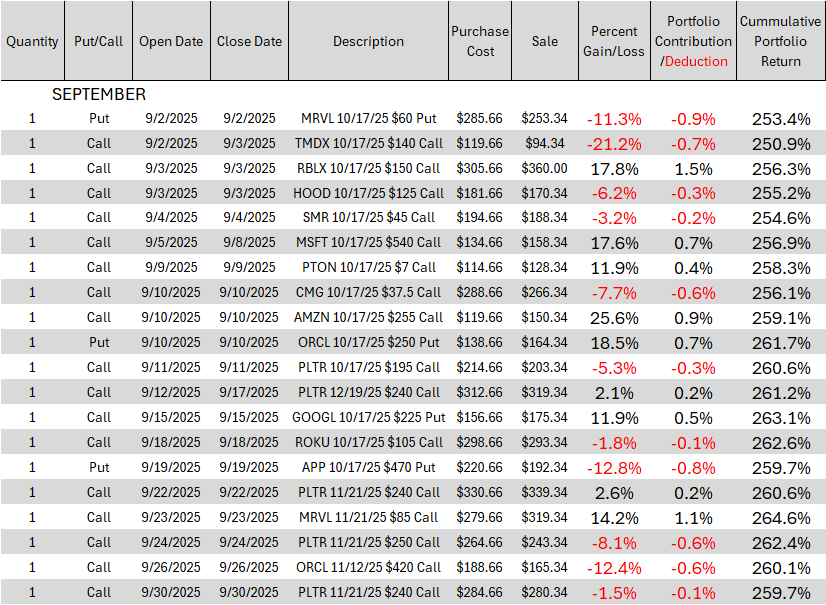Select the GOOGL 10/17/25 $225 Put cell
826x605 pixels.
(369, 417)
